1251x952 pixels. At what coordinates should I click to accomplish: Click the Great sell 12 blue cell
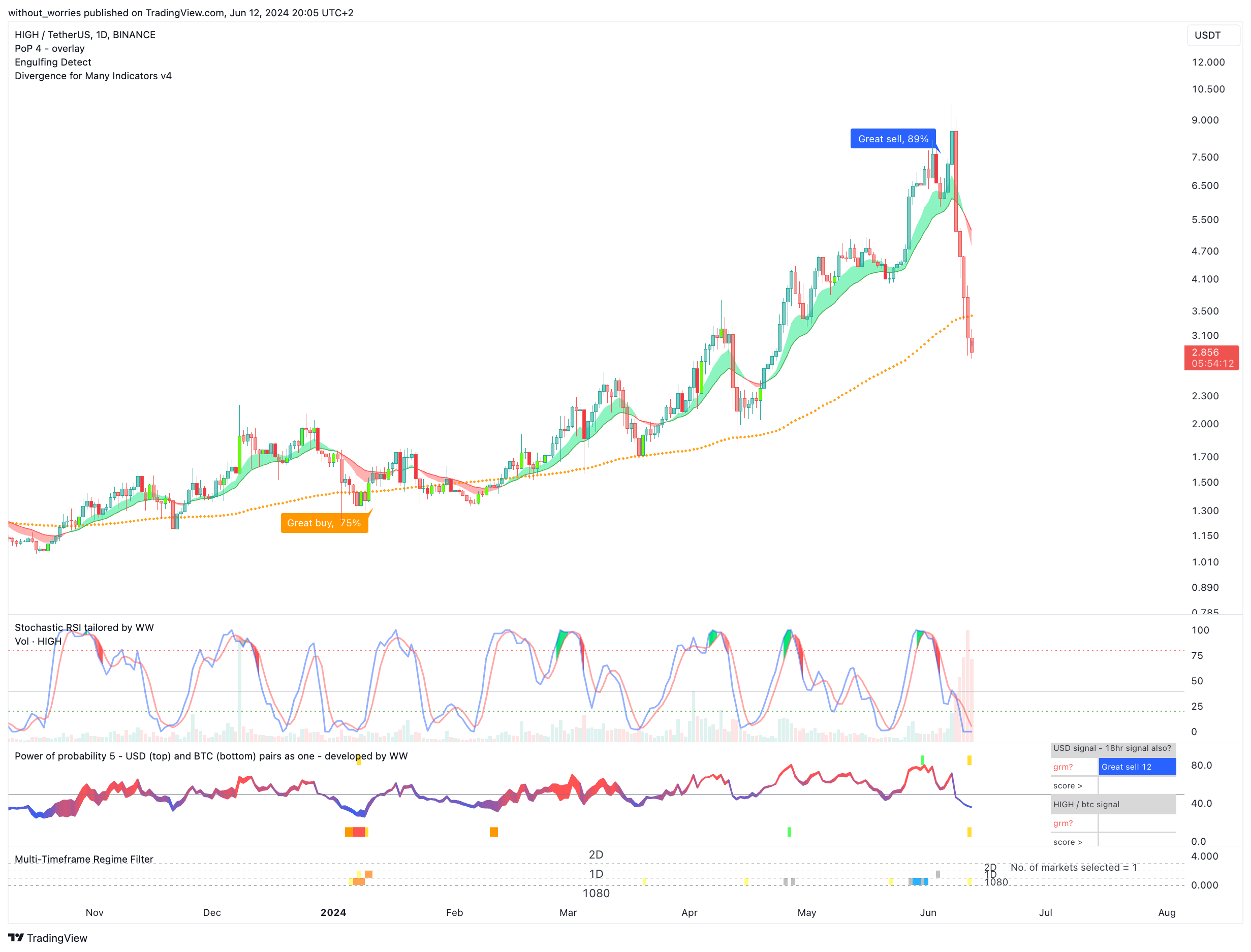coord(1137,767)
